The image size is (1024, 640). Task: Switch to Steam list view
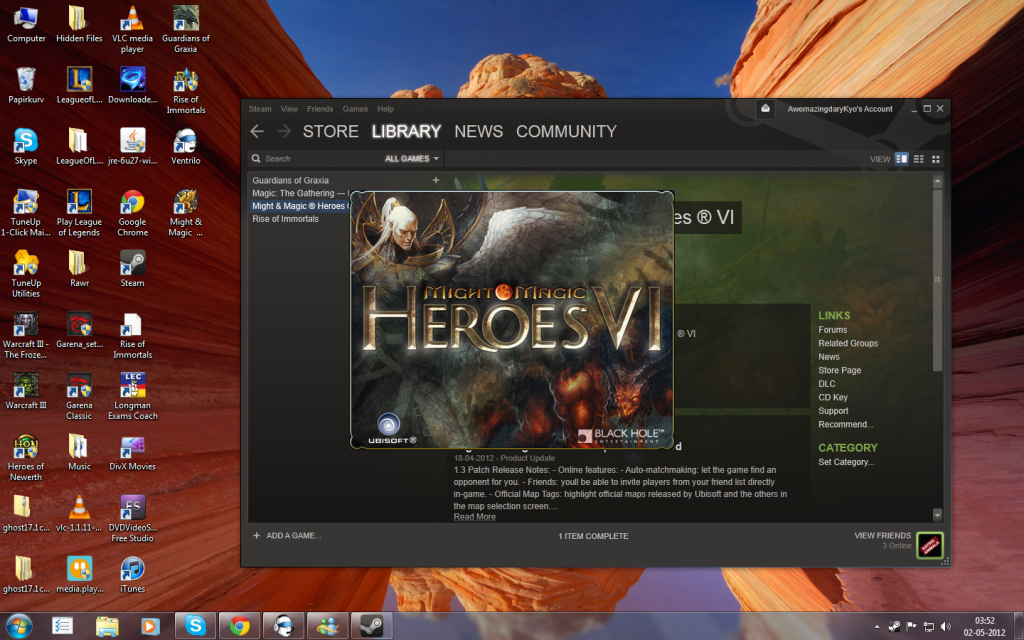919,159
